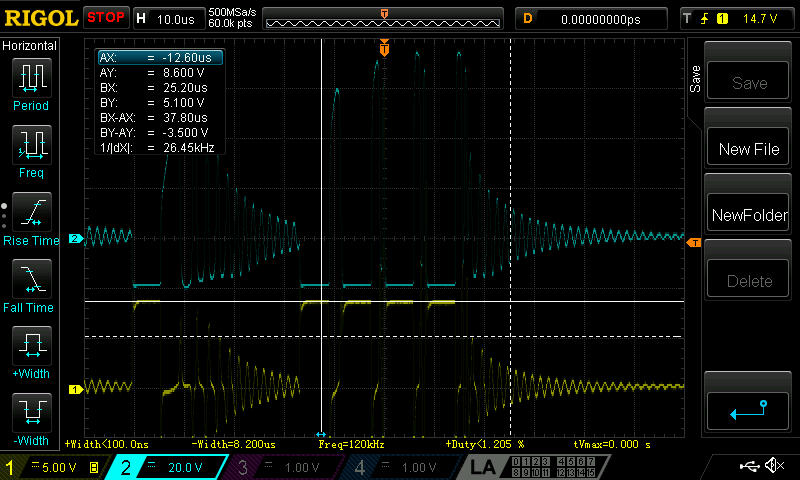This screenshot has height=480, width=800.
Task: Click the Horizontal menu title label
Action: click(x=29, y=46)
